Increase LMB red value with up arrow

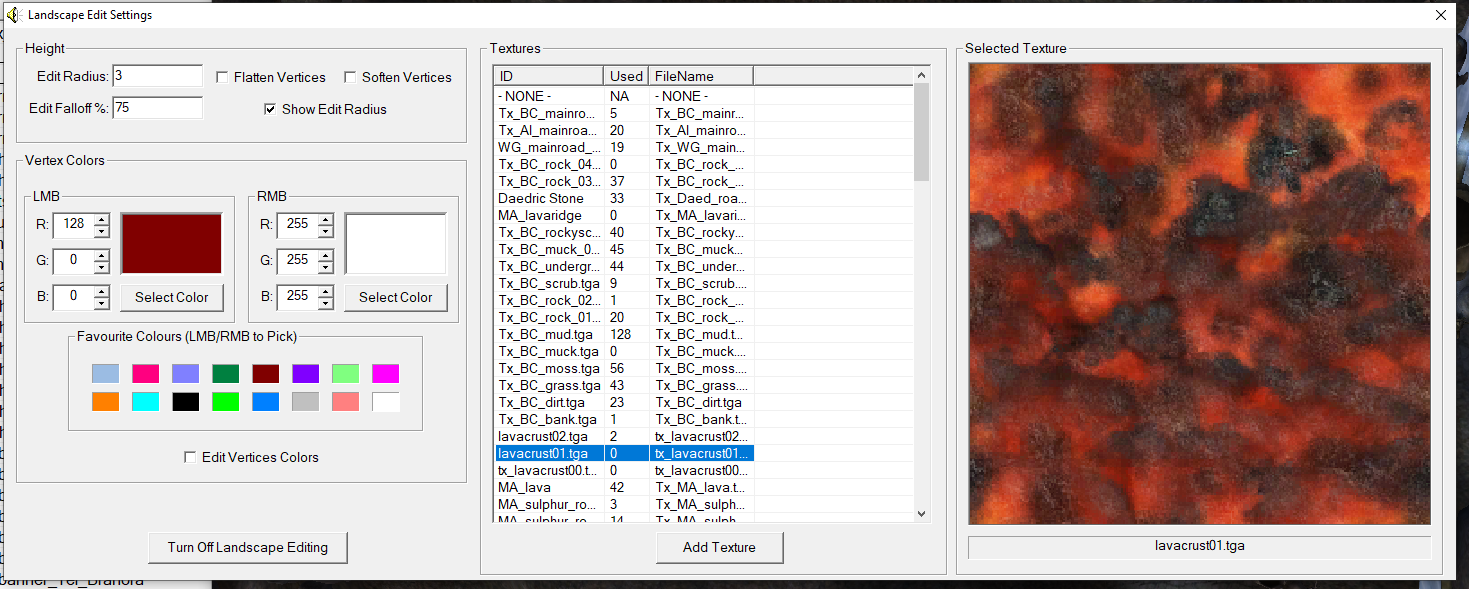click(x=101, y=220)
